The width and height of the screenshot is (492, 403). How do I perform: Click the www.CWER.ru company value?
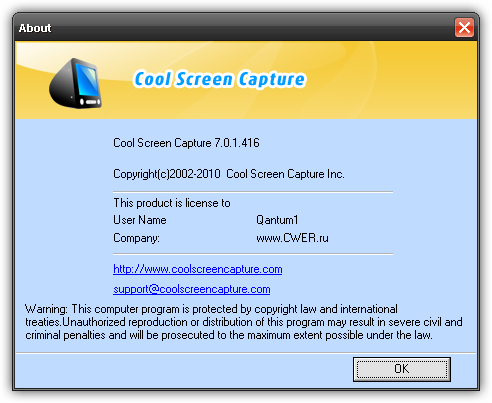click(292, 238)
